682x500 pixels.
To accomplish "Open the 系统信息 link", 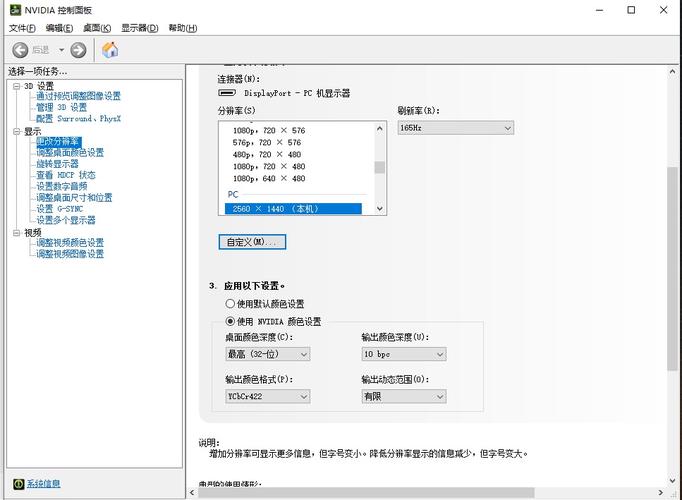I will pyautogui.click(x=43, y=484).
